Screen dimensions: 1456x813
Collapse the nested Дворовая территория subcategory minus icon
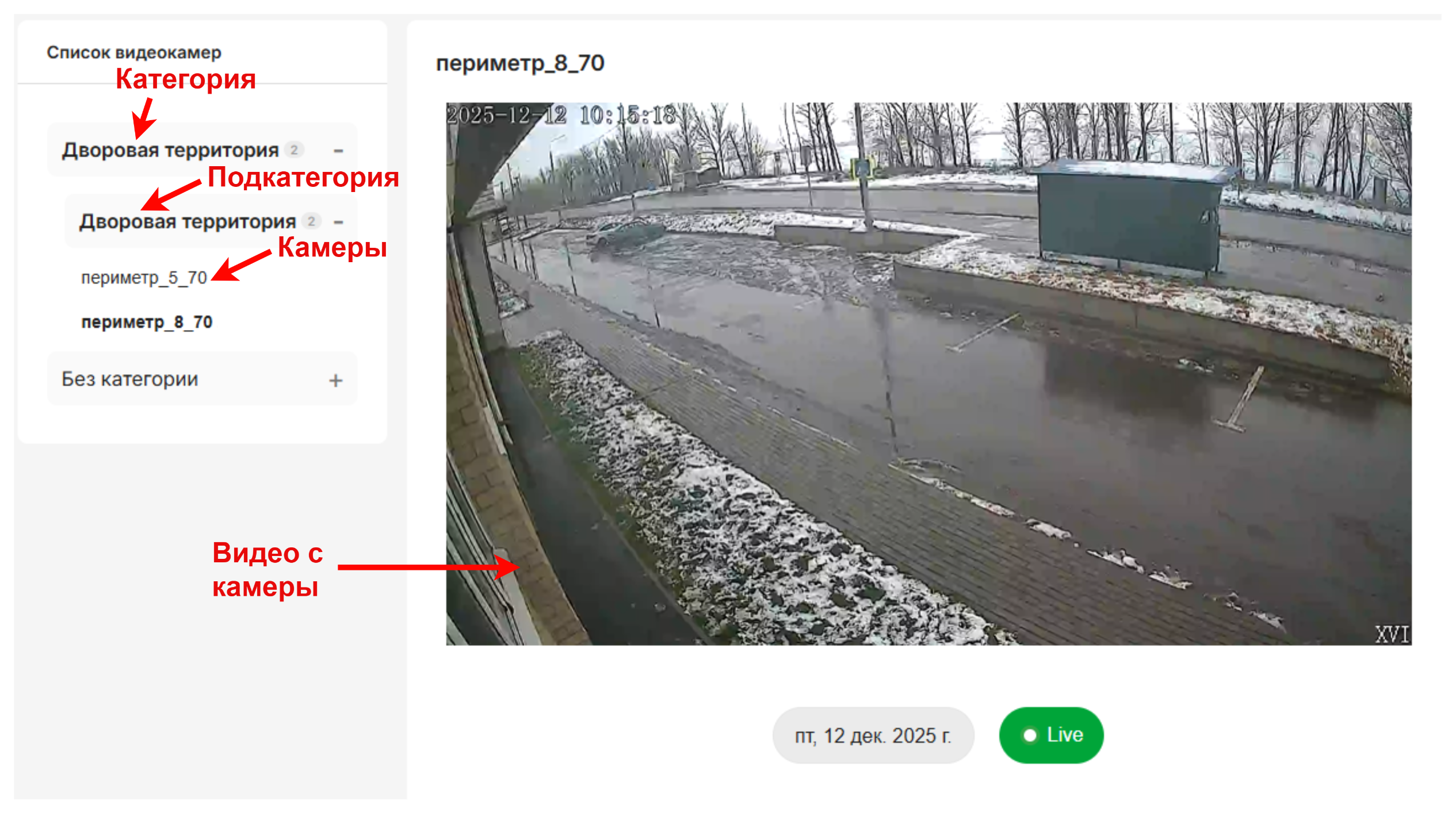338,222
